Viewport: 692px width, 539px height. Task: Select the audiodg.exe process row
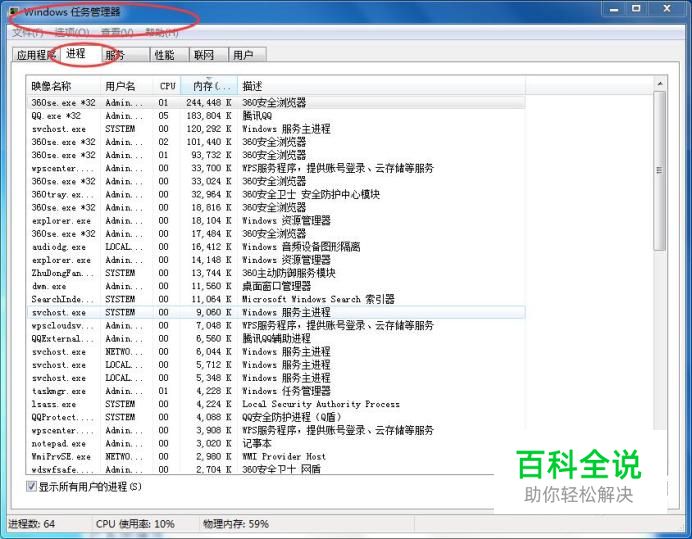(276, 247)
